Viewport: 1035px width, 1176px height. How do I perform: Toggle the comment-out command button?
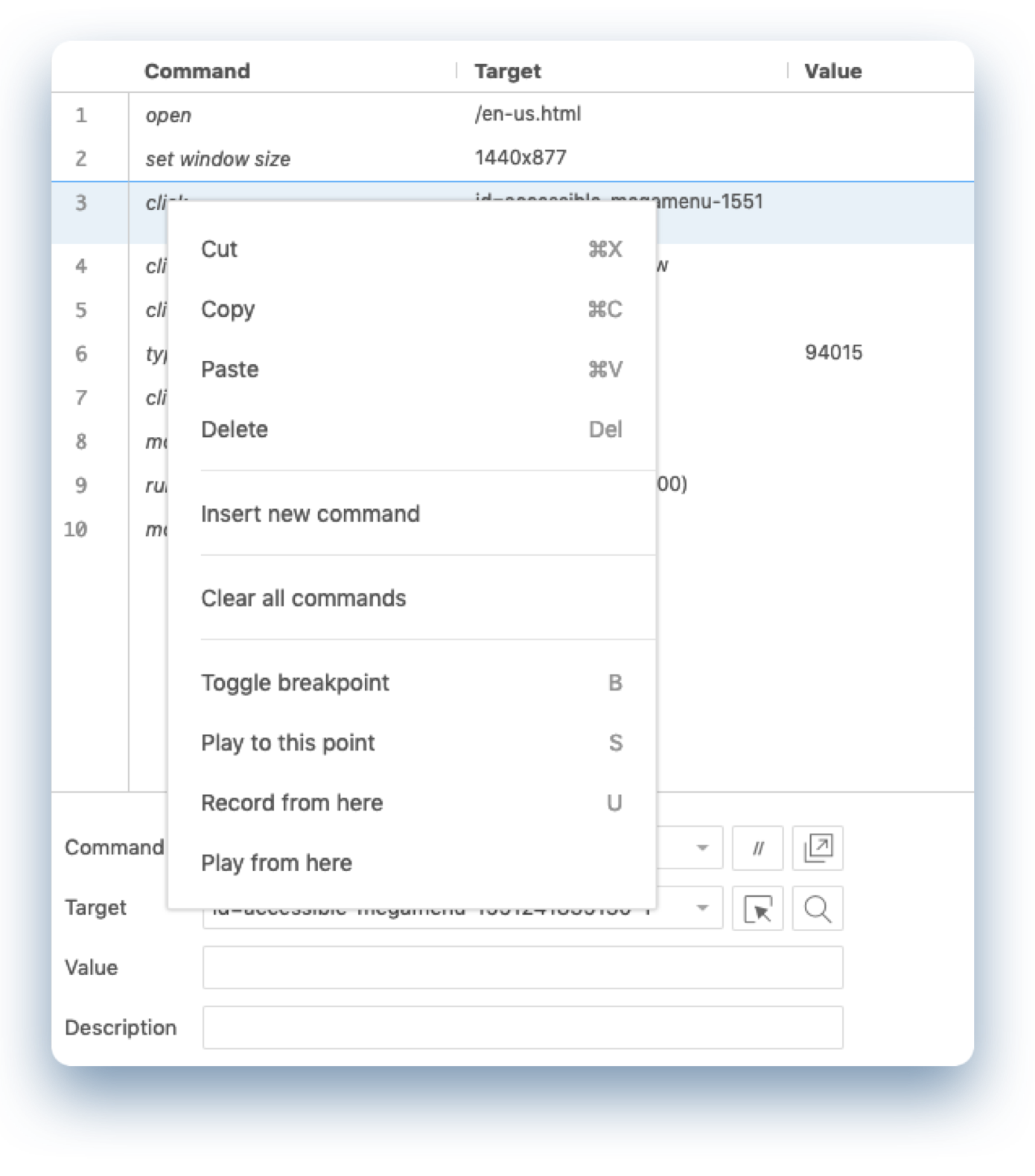(757, 848)
